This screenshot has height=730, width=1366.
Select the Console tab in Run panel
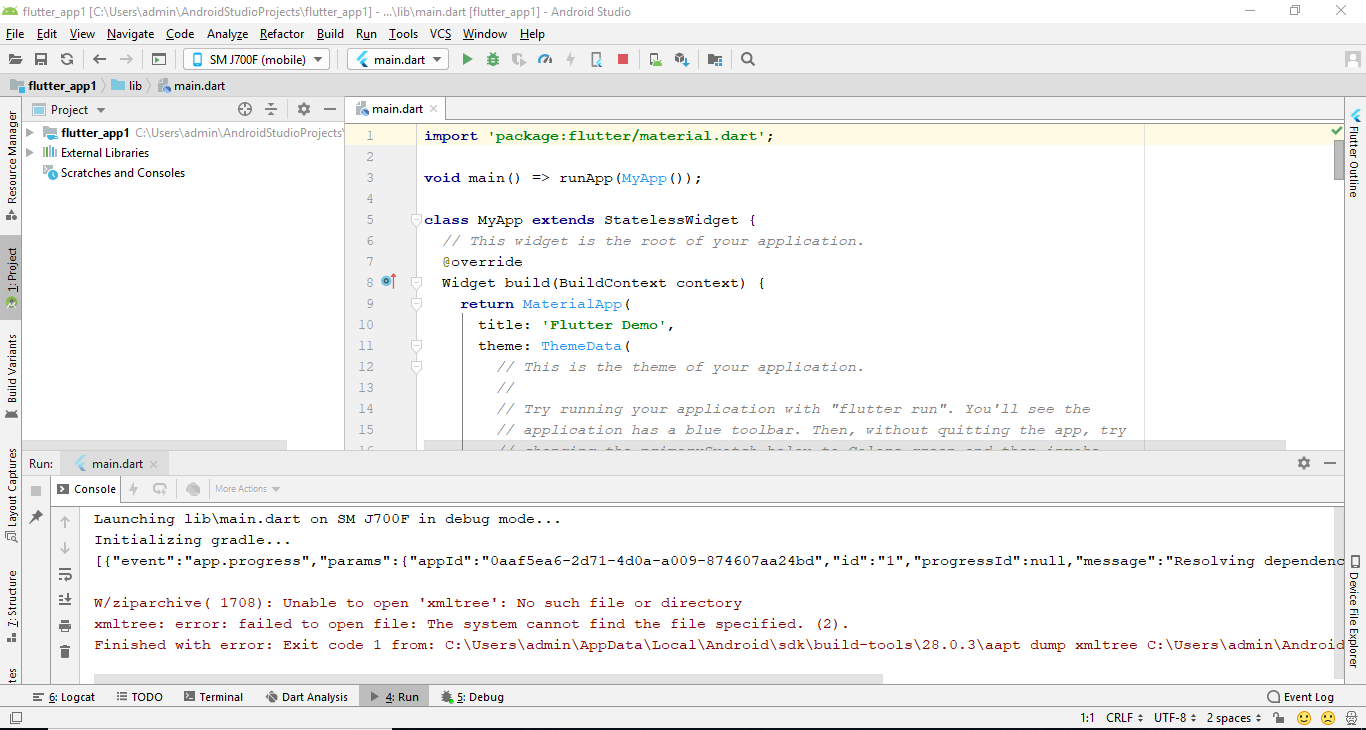tap(86, 489)
